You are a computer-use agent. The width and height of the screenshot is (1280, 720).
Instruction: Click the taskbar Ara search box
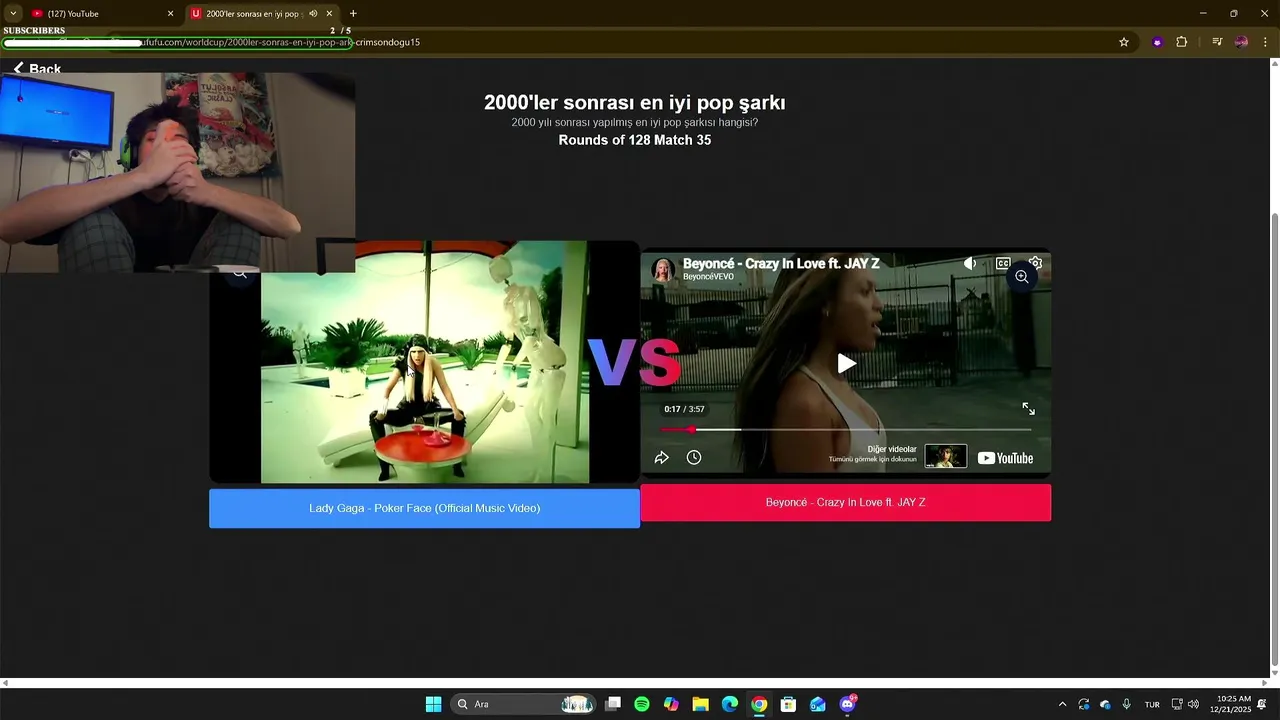coord(523,704)
